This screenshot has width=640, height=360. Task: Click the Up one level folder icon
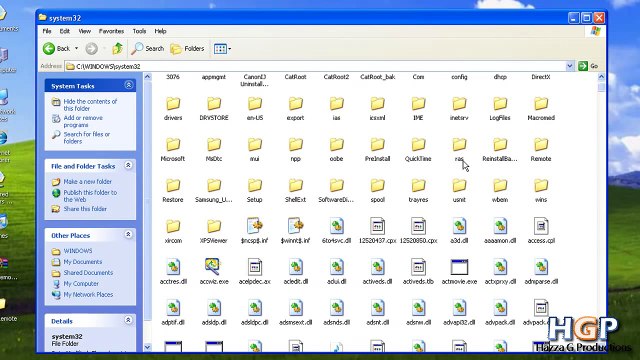(x=118, y=49)
